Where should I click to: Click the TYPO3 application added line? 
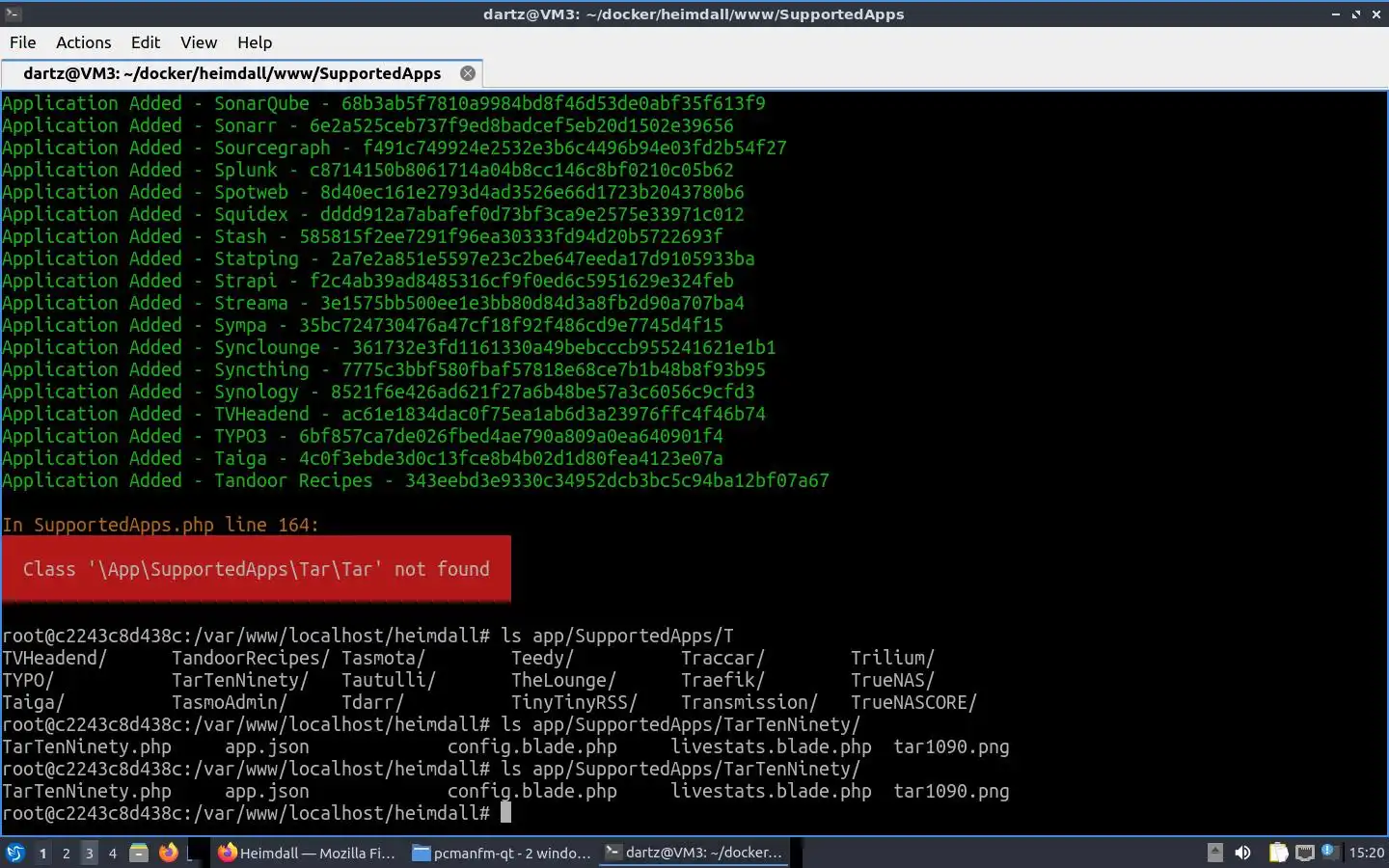(363, 436)
